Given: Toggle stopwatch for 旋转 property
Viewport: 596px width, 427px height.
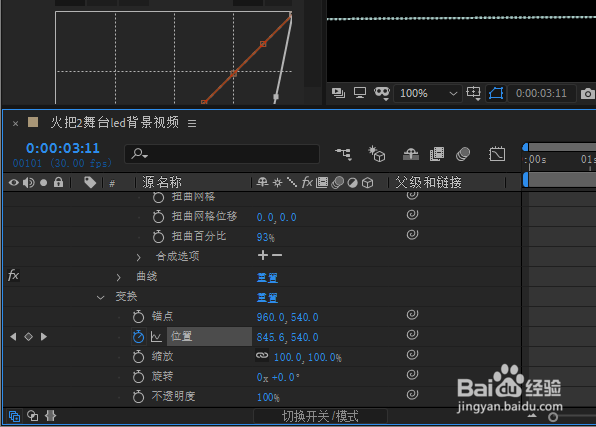Looking at the screenshot, I should coord(138,376).
